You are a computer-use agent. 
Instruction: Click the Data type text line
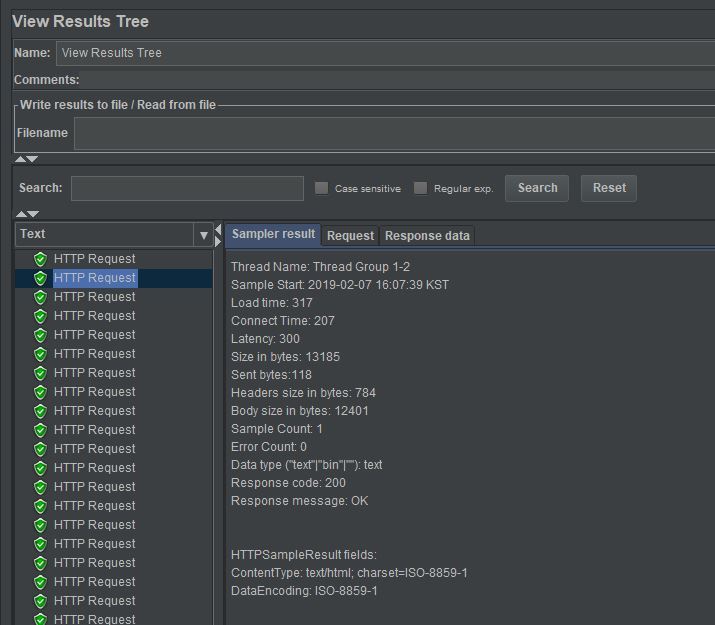click(306, 465)
